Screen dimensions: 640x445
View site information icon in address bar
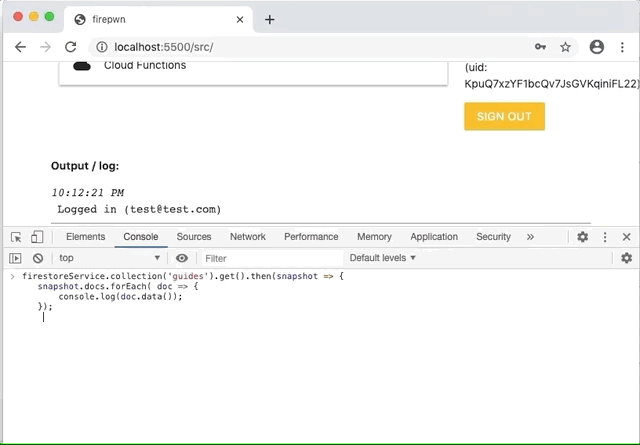click(102, 47)
